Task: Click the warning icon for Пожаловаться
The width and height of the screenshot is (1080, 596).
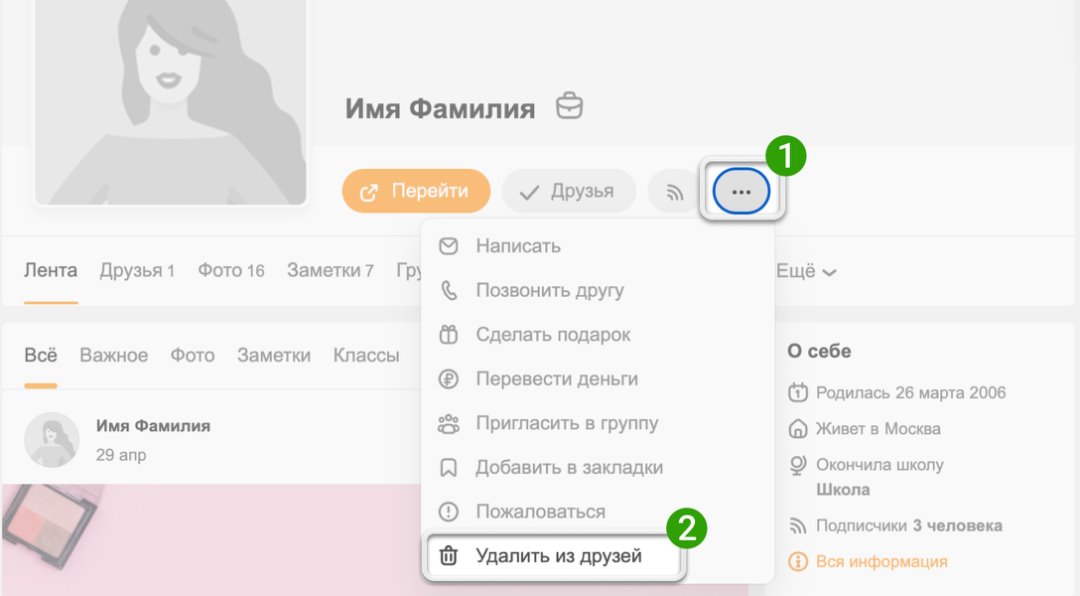Action: coord(449,511)
